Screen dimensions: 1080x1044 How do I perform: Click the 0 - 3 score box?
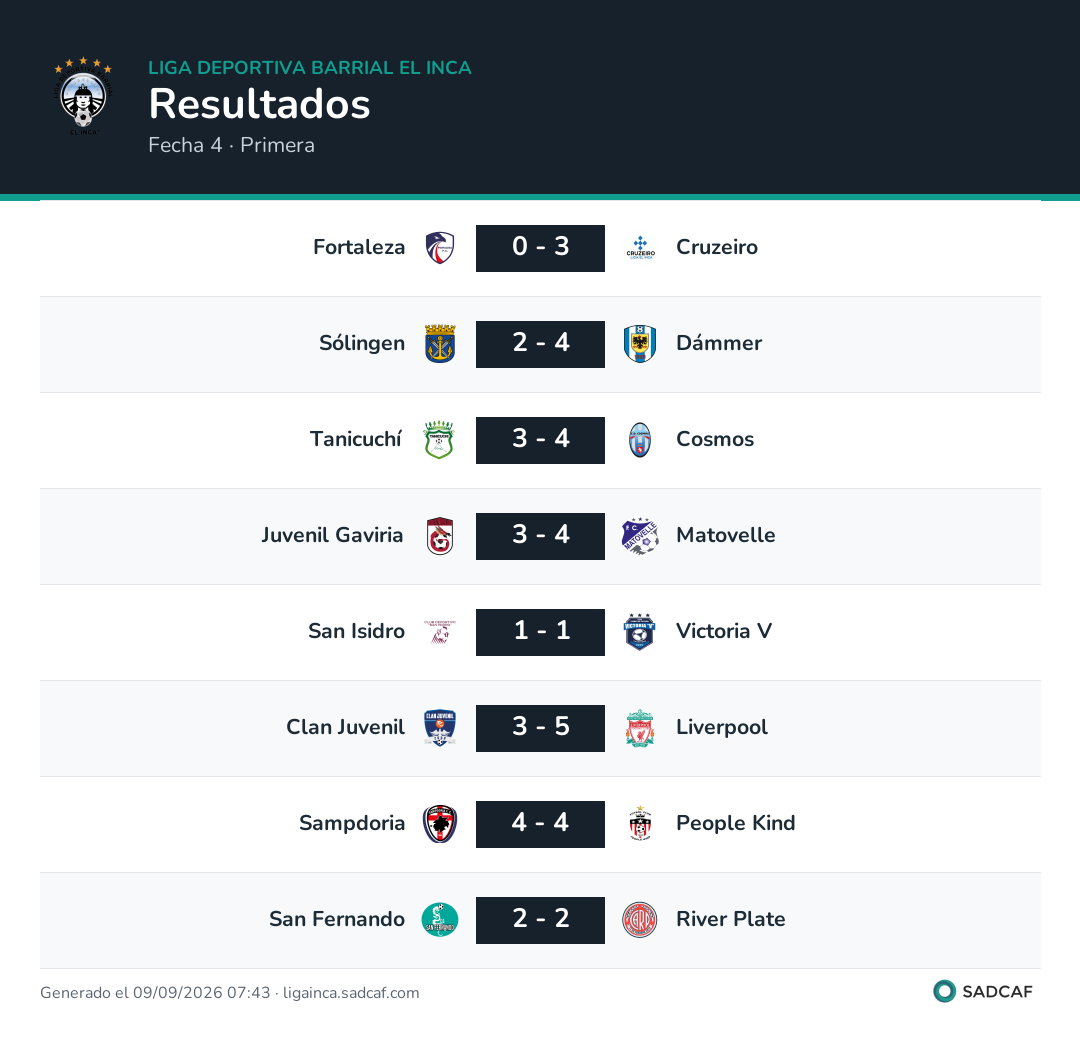540,248
